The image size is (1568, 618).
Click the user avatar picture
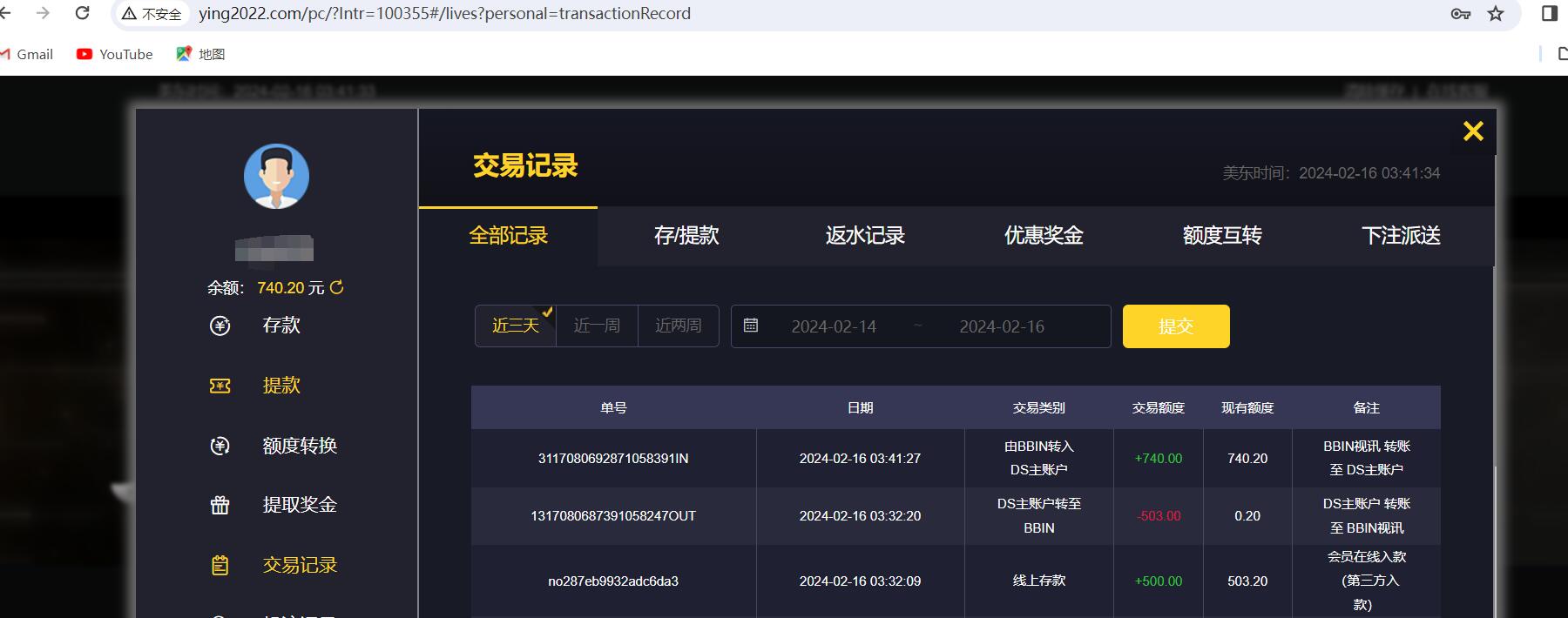click(276, 177)
